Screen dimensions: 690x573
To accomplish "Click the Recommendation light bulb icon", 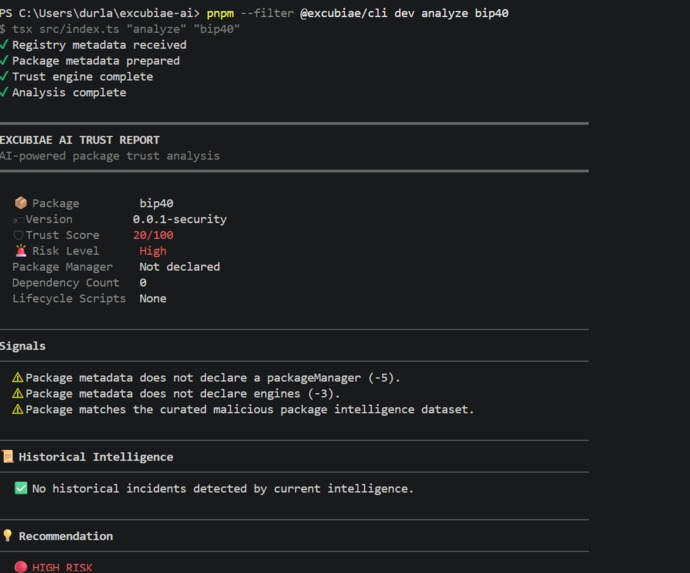I will (x=7, y=536).
